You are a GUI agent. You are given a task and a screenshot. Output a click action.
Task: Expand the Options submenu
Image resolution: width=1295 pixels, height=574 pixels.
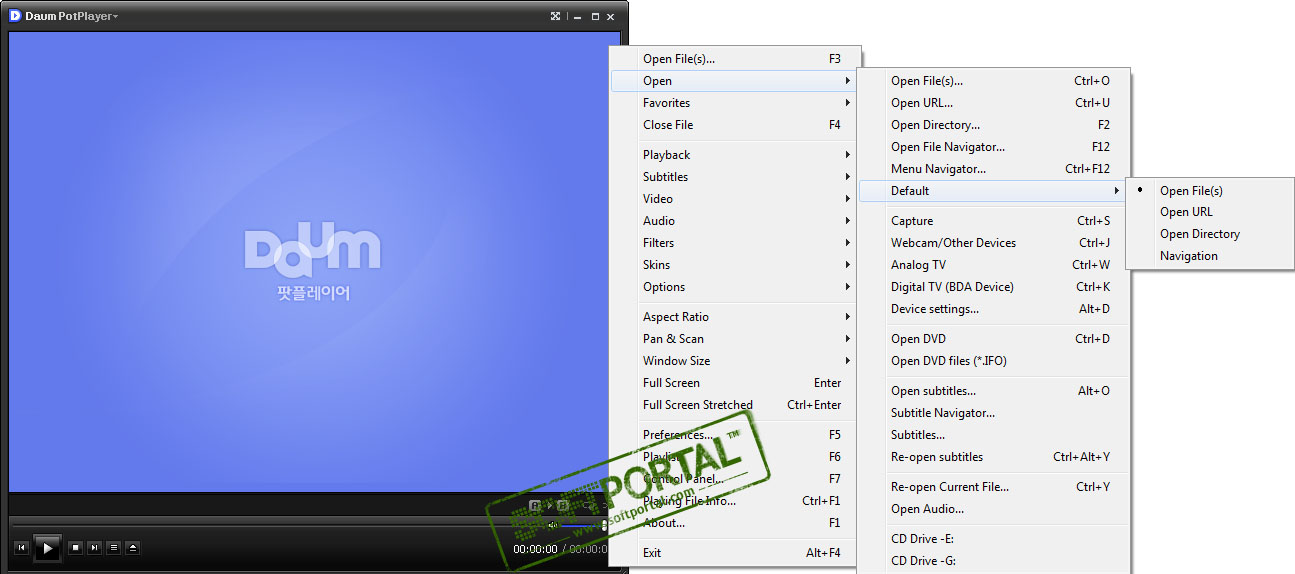pos(735,287)
